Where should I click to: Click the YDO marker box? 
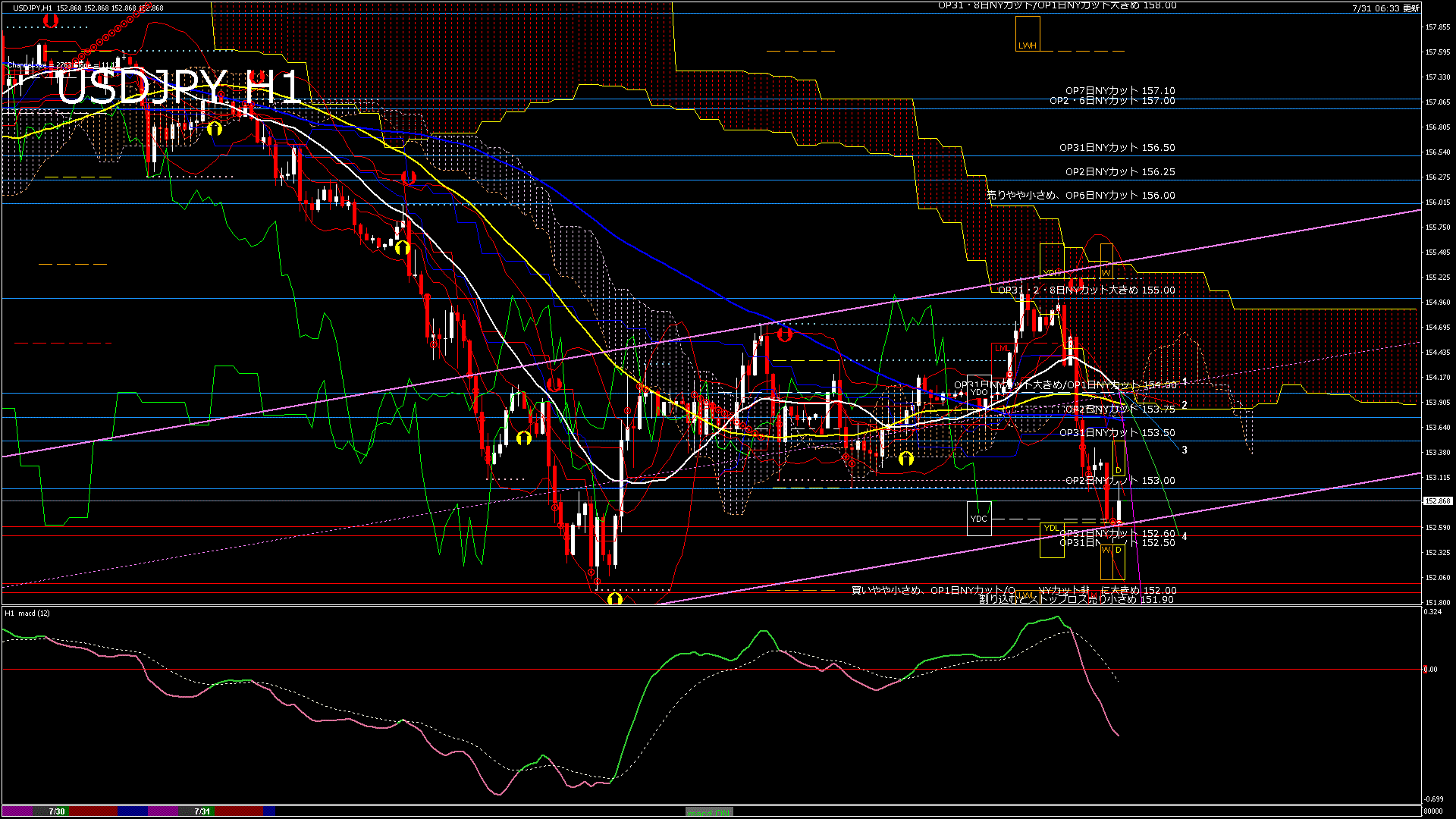tap(979, 392)
